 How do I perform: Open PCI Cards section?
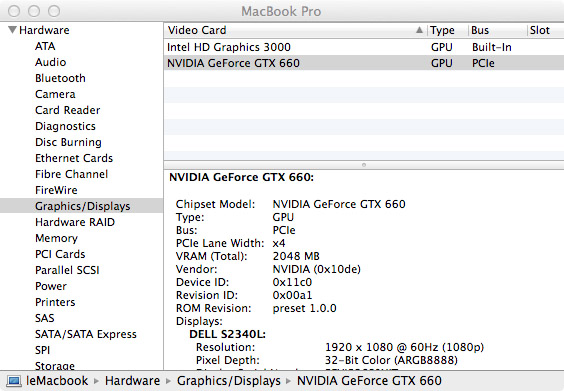point(60,254)
